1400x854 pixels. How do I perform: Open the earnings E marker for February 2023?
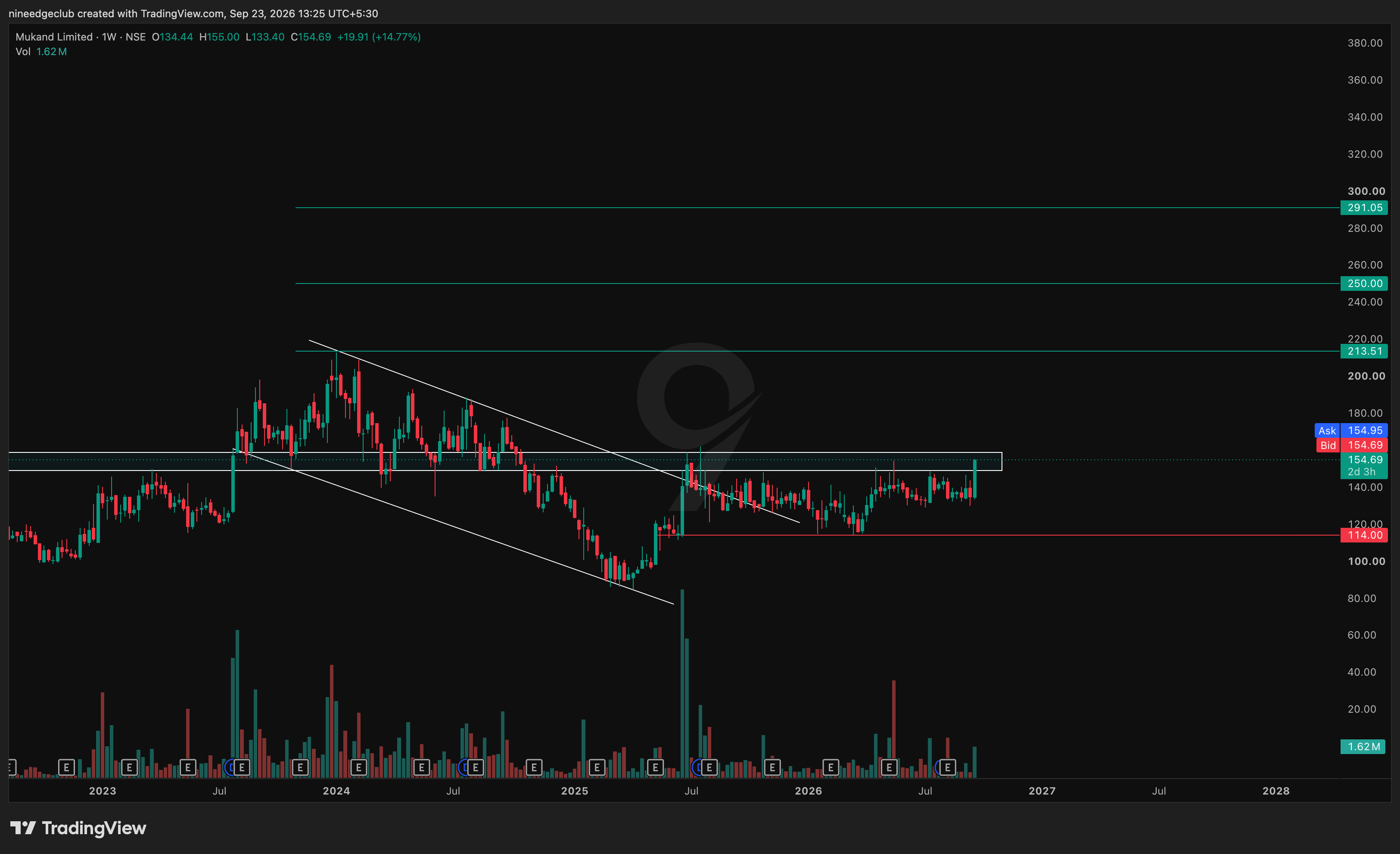[130, 768]
